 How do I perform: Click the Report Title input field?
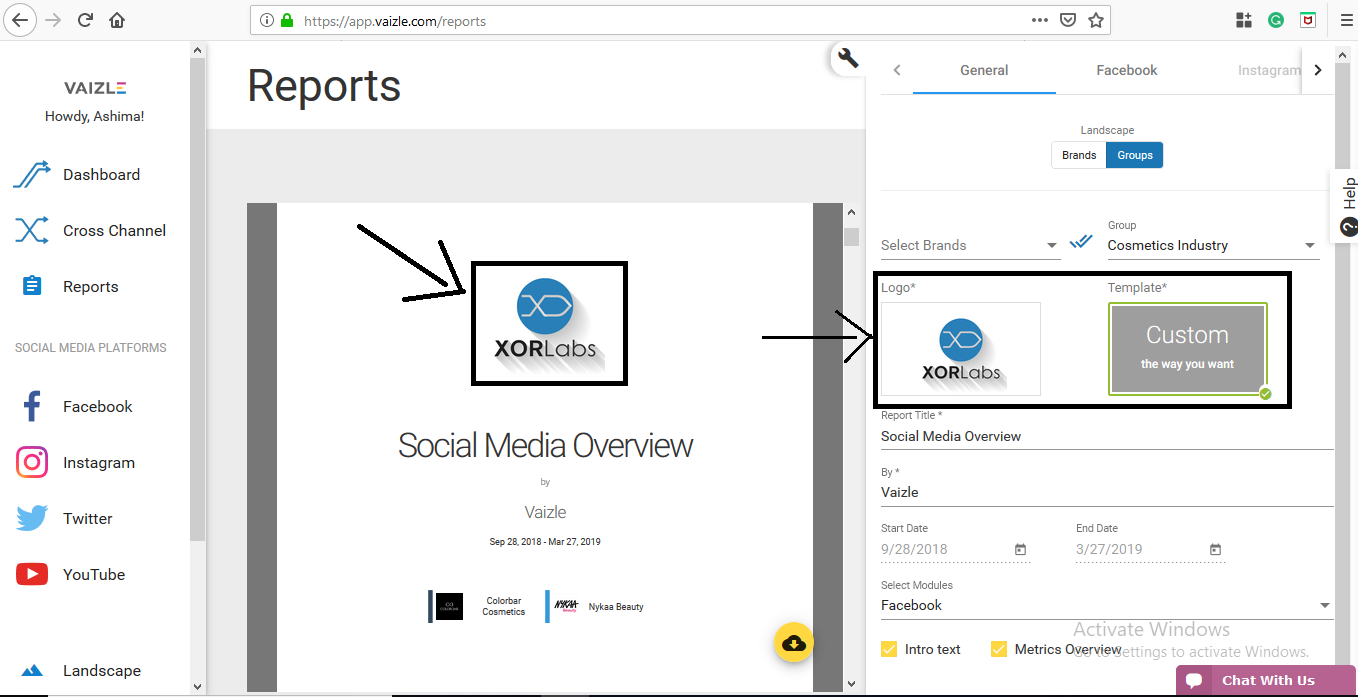pos(1107,436)
